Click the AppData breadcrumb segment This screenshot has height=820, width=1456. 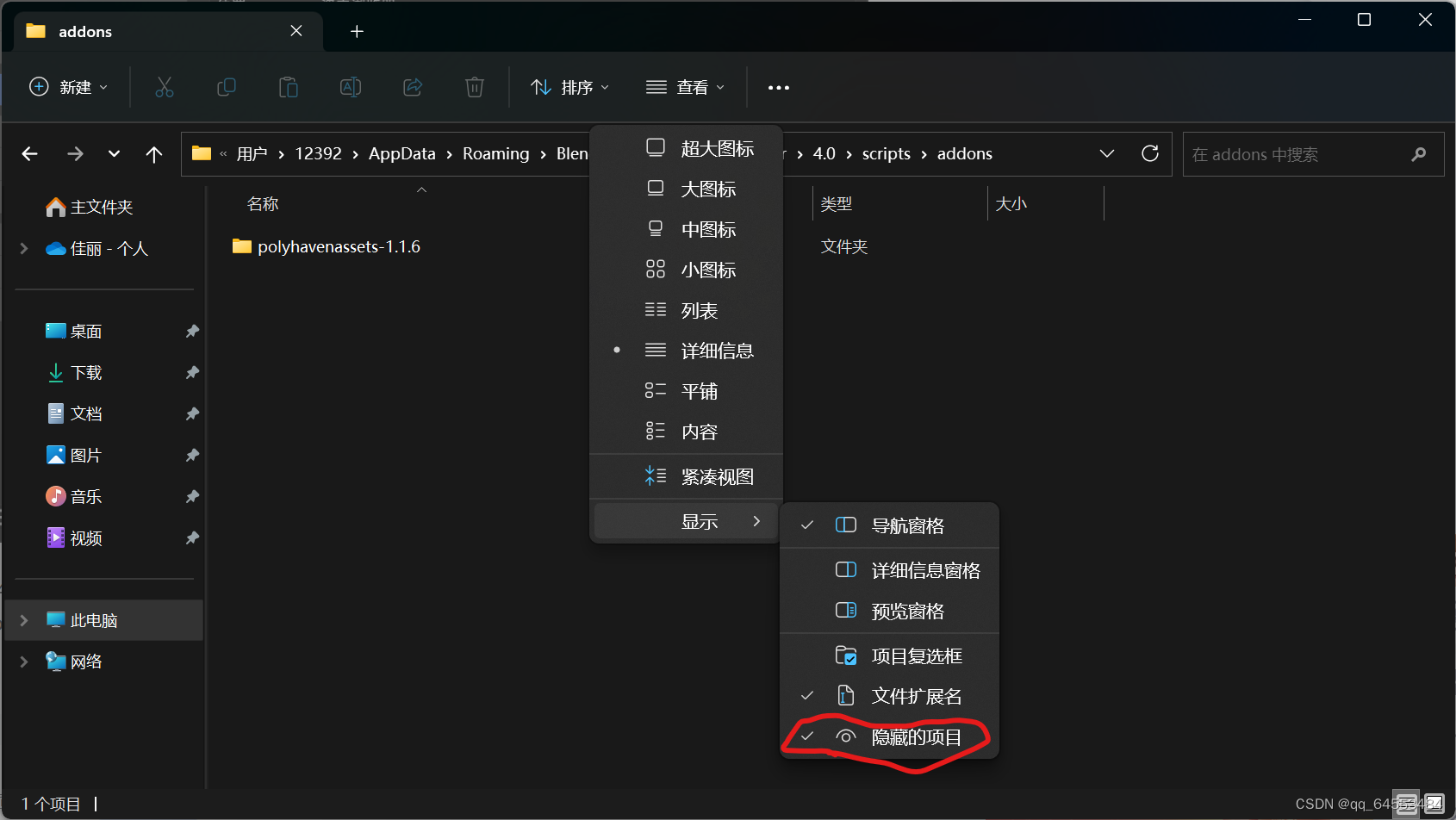click(x=402, y=153)
